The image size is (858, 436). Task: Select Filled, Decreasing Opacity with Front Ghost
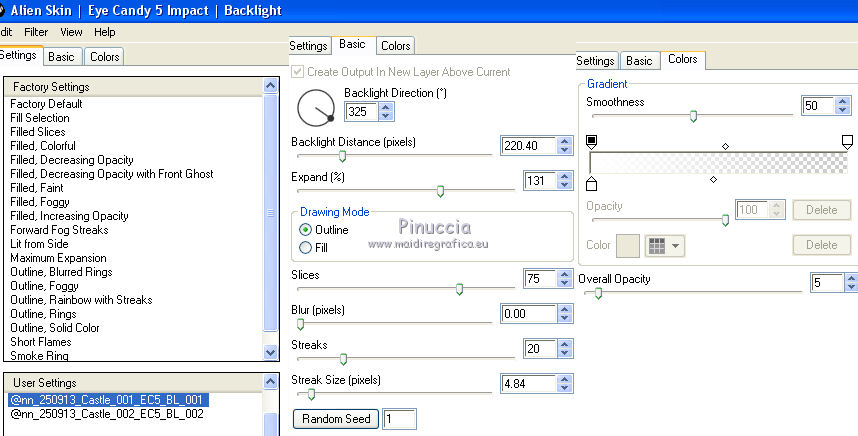tap(112, 174)
